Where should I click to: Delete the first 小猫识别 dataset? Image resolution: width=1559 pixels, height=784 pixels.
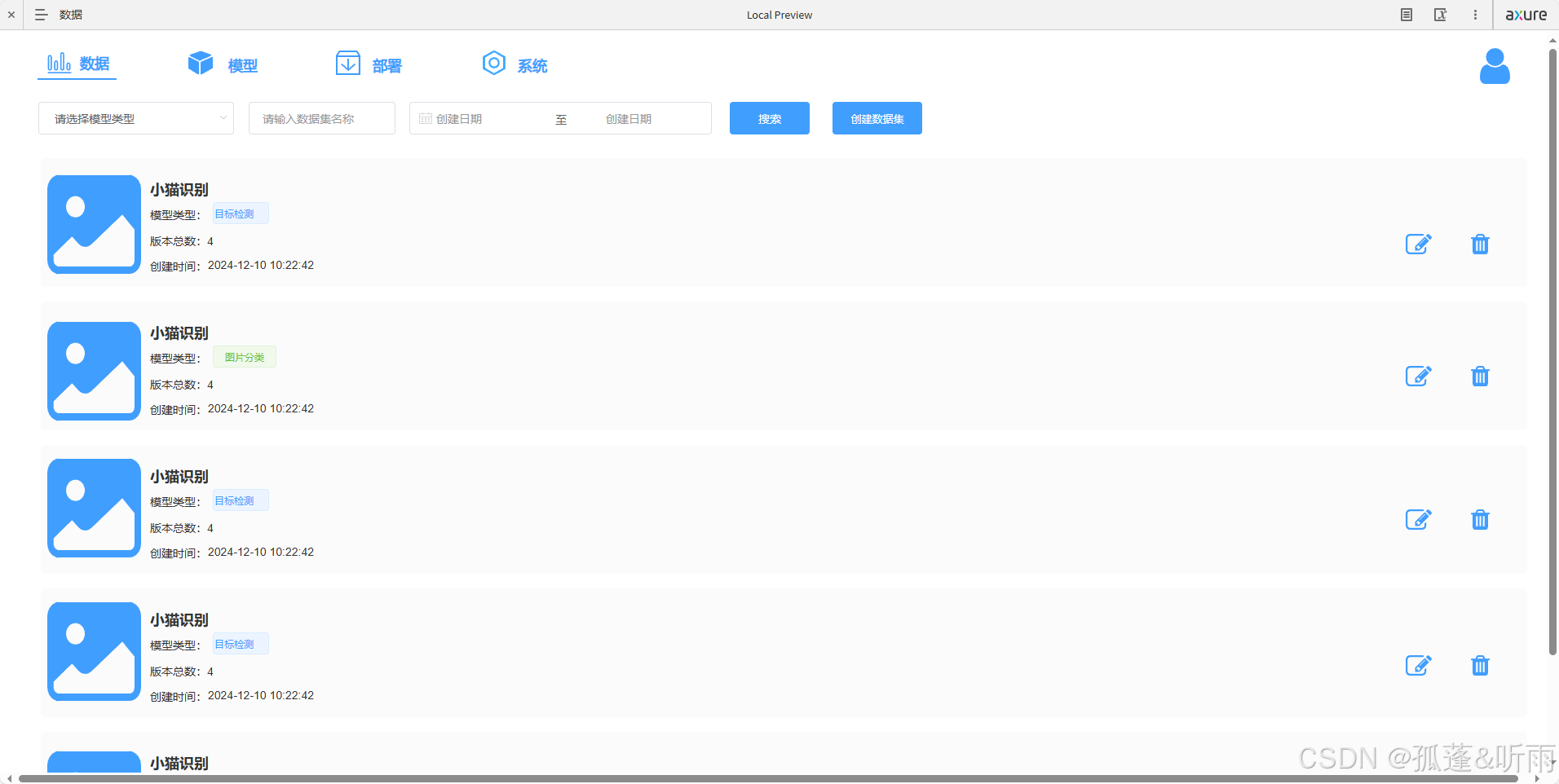pos(1480,244)
